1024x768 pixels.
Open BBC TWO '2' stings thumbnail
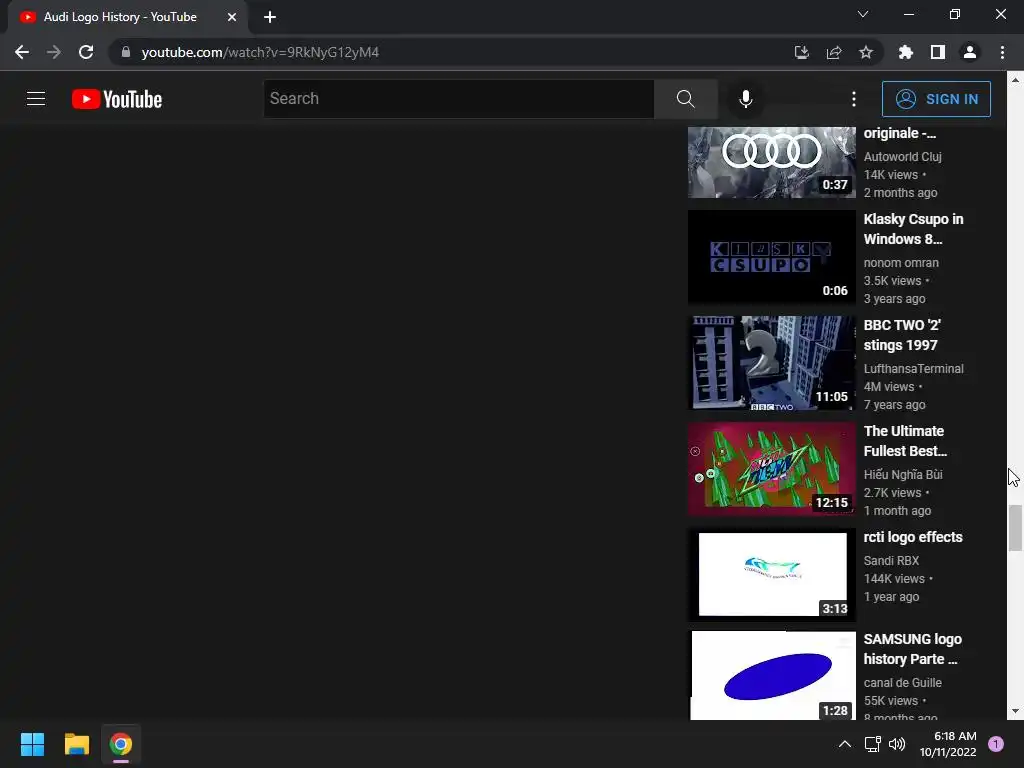(x=772, y=363)
